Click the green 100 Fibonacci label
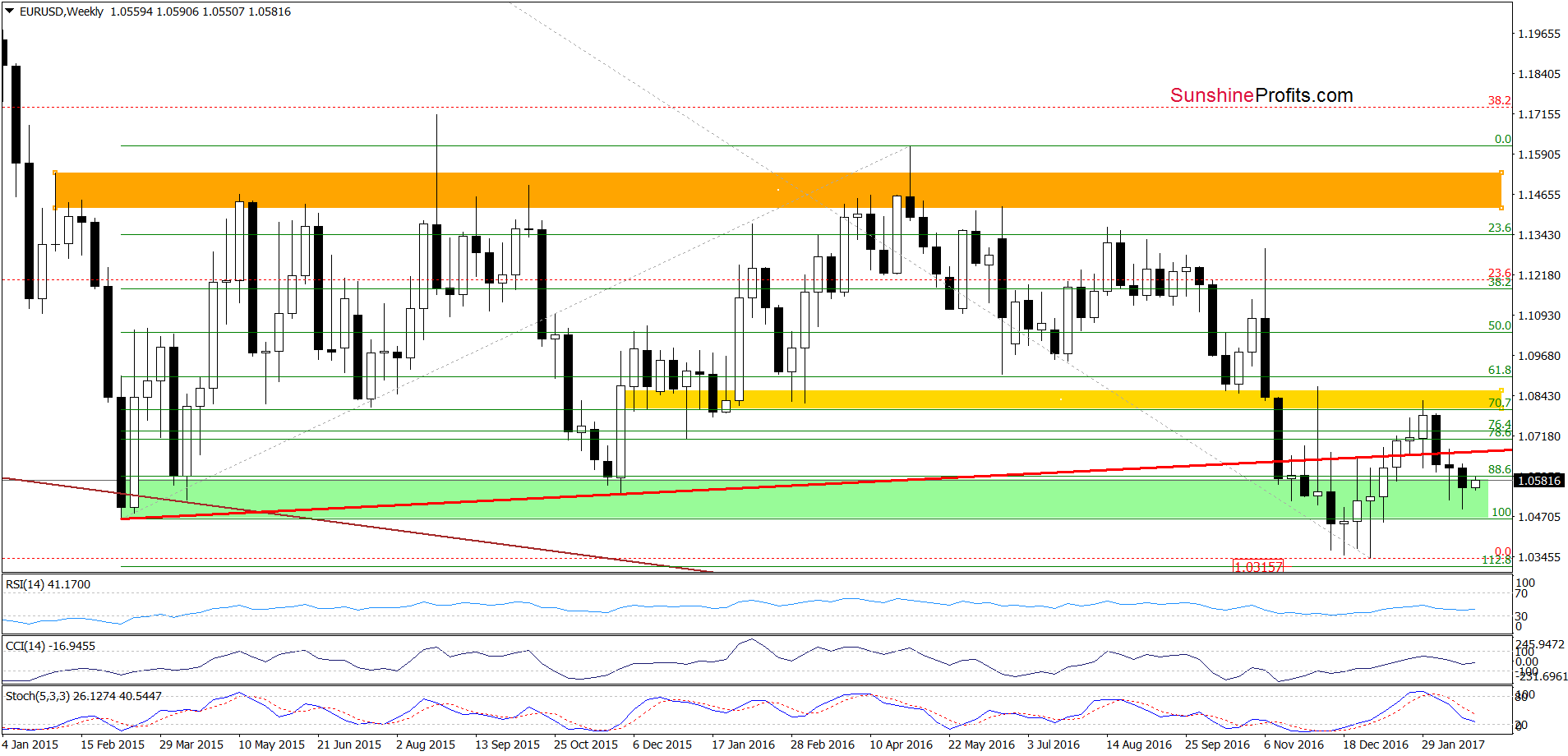The image size is (1568, 756). coord(1501,512)
